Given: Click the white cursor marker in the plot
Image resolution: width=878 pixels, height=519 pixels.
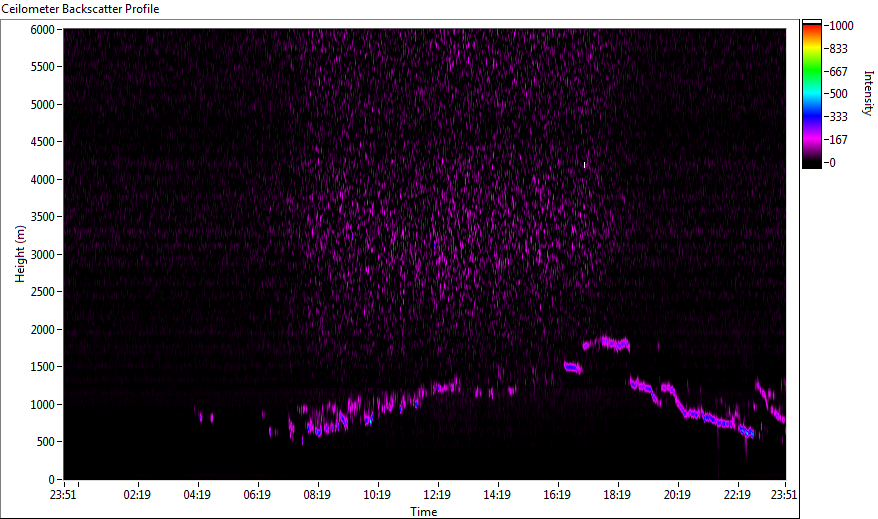Looking at the screenshot, I should point(585,165).
